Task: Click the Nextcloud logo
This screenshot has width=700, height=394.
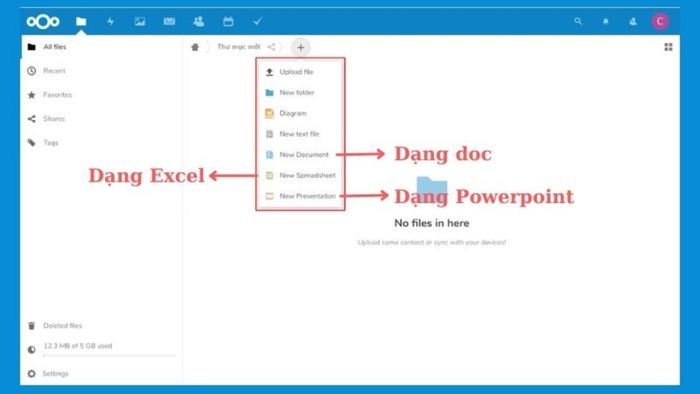Action: 43,21
